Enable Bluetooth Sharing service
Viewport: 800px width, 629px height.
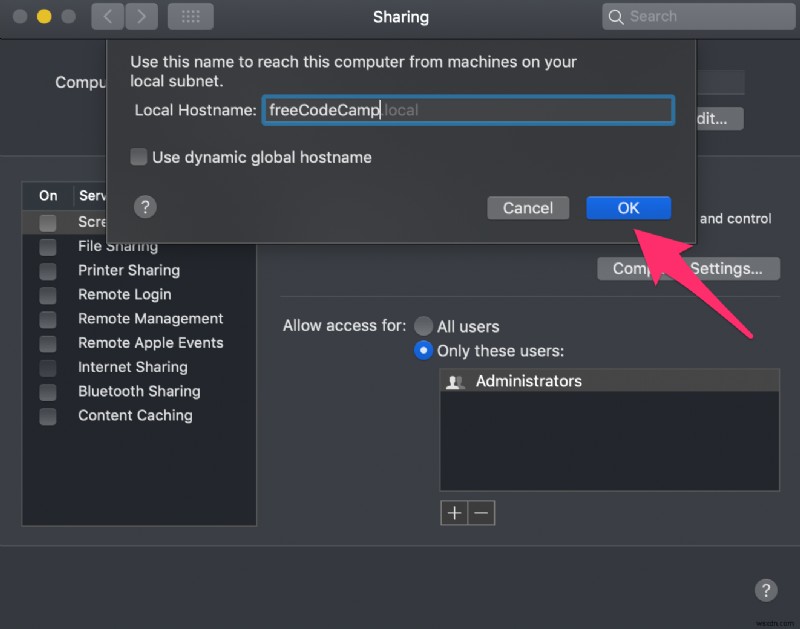[x=47, y=391]
